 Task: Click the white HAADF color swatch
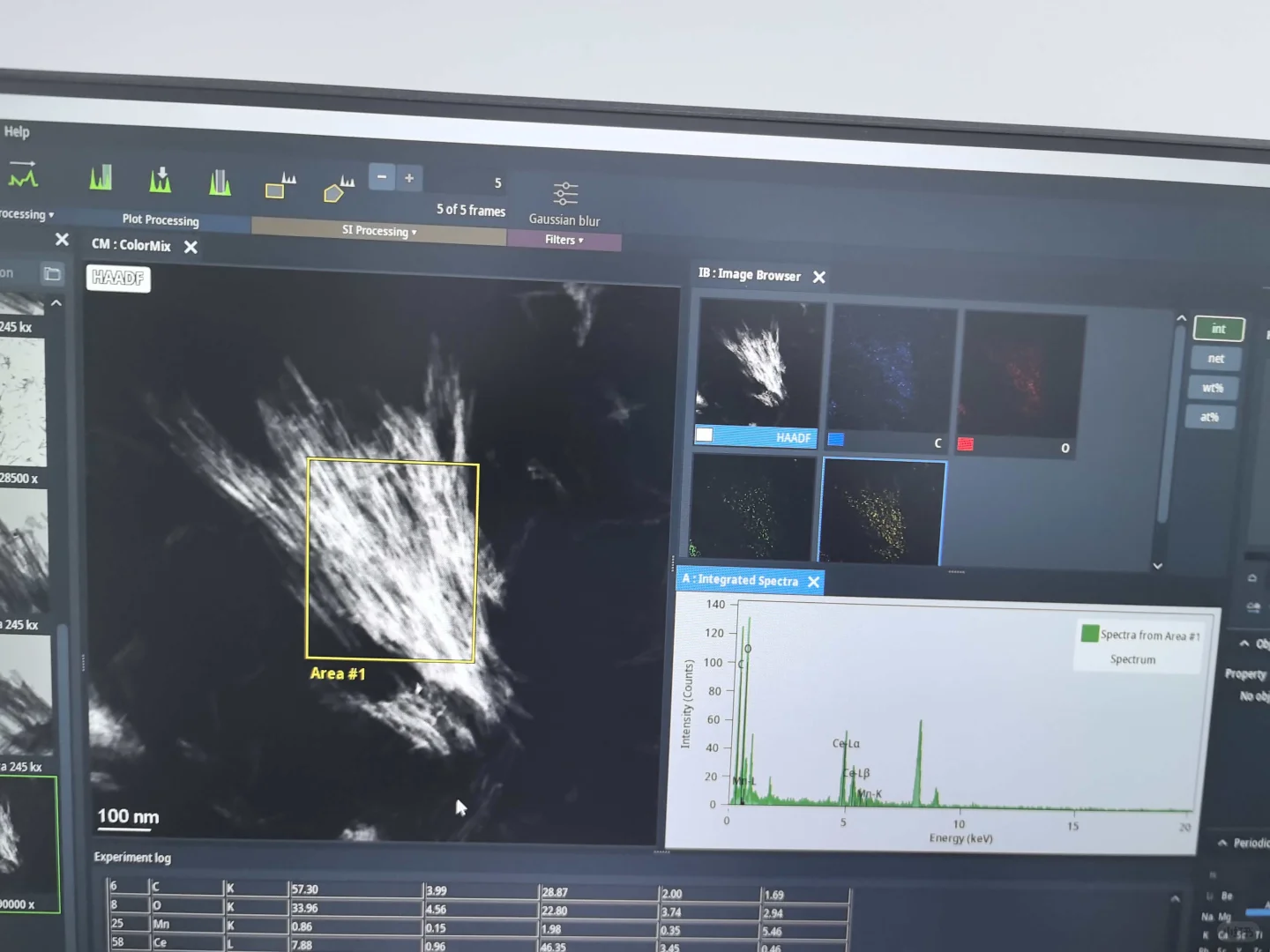pos(704,435)
